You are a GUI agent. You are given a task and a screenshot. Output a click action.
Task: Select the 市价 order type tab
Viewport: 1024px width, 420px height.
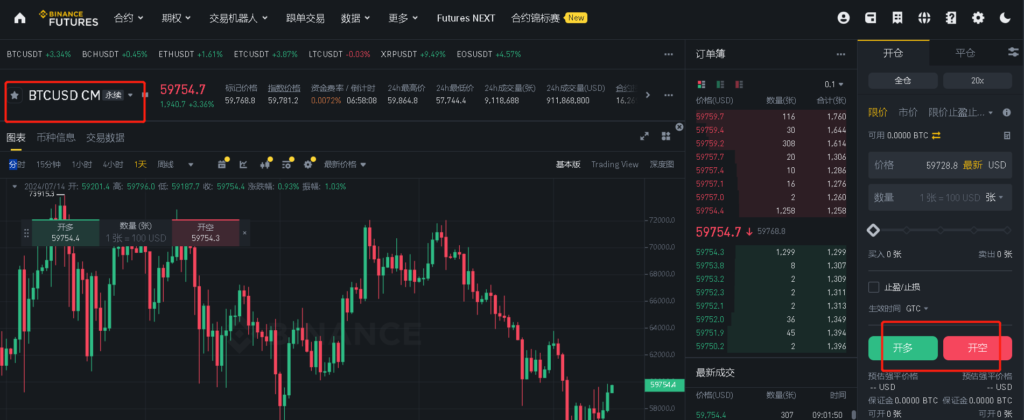pos(908,112)
